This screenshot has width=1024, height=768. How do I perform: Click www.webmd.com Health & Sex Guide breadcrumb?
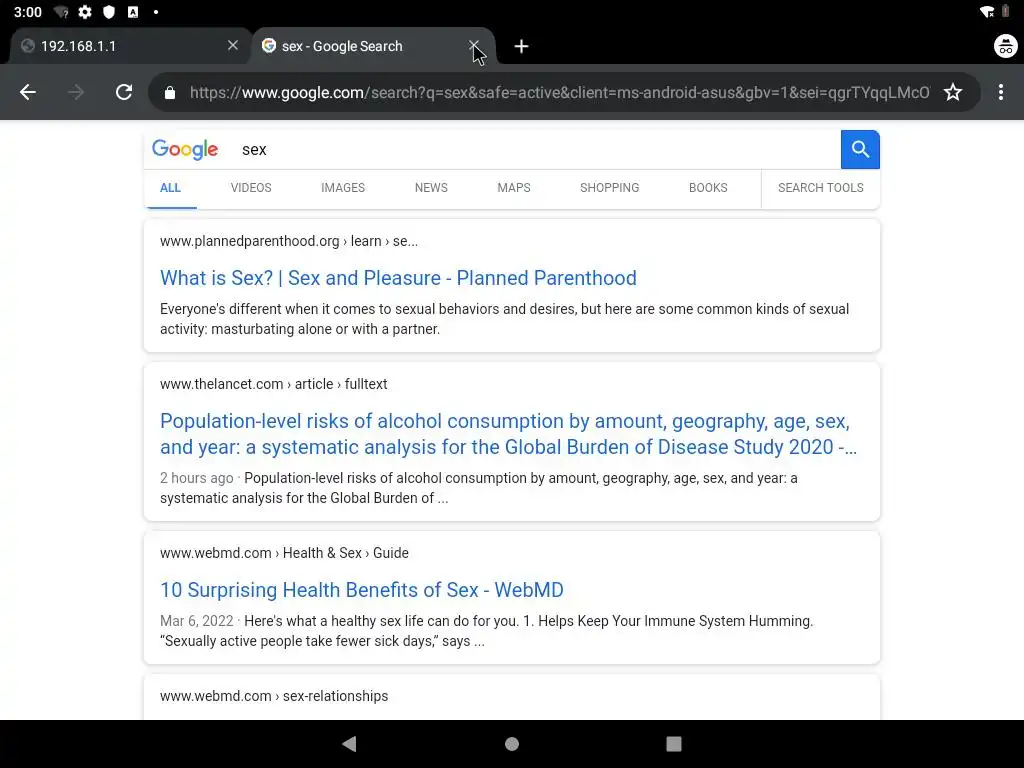coord(284,553)
